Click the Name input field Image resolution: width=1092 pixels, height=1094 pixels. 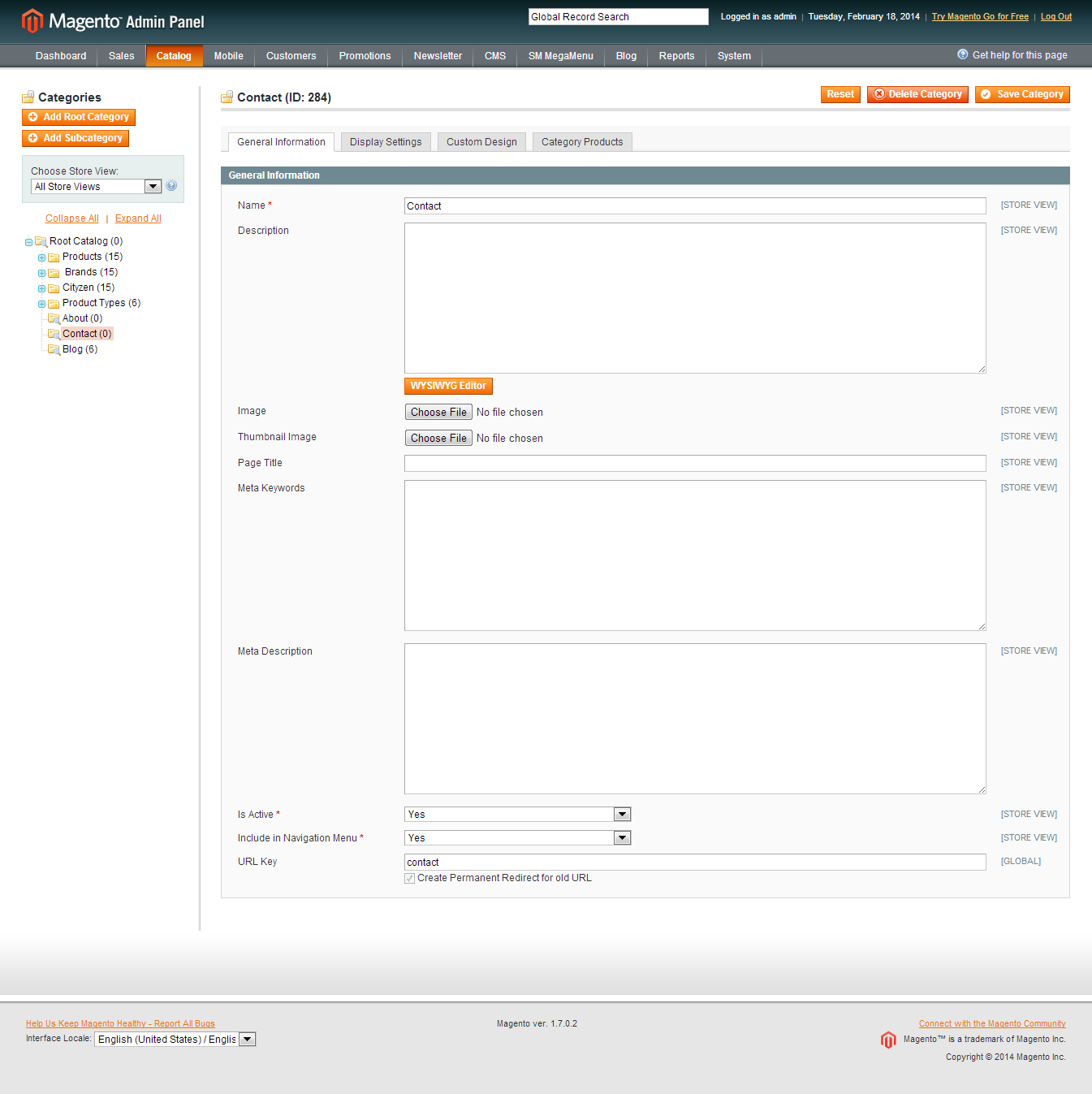click(695, 206)
